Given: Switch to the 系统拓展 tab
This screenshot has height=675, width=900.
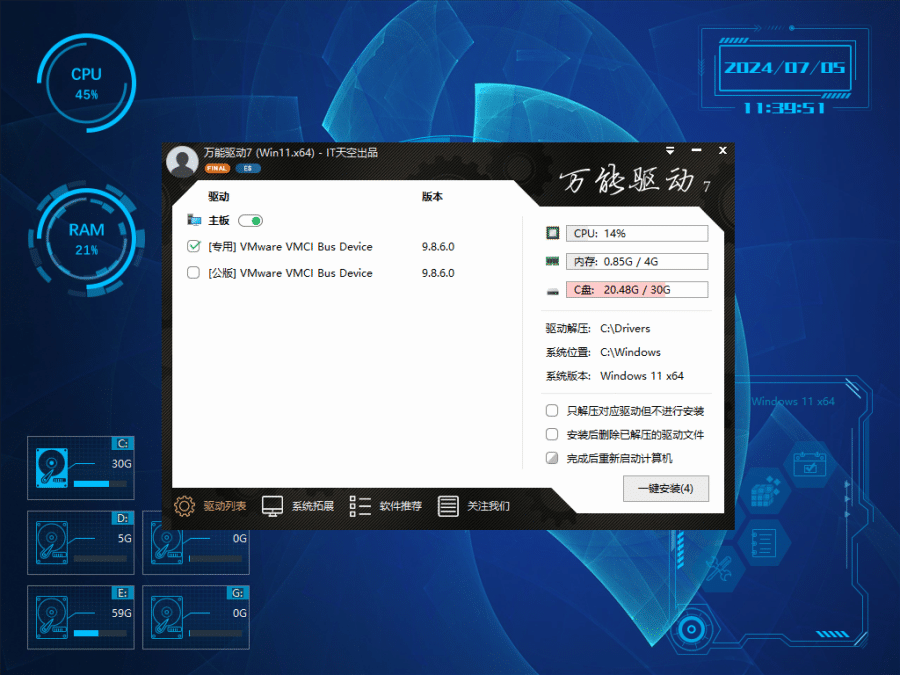Looking at the screenshot, I should (x=313, y=506).
